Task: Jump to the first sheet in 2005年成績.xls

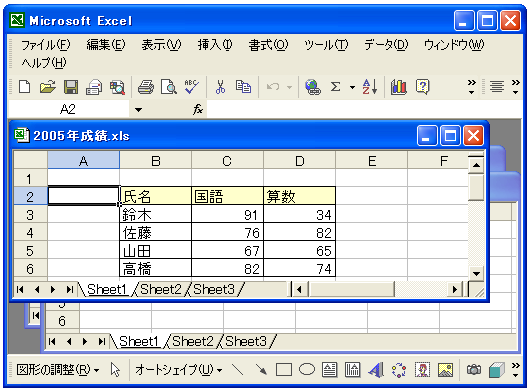Action: [20, 289]
